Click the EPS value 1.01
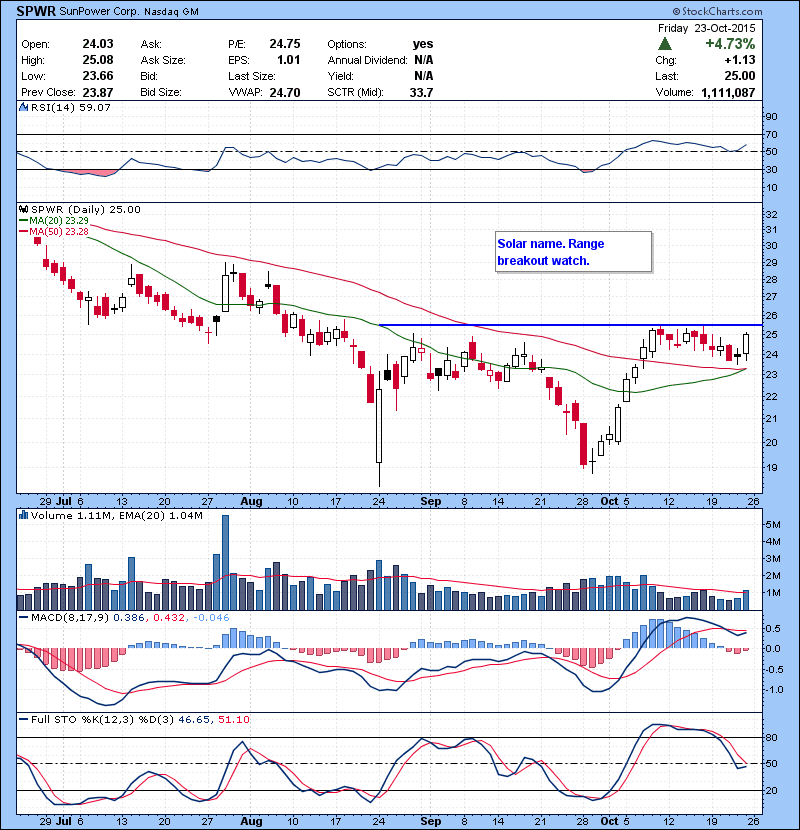Screen dimensions: 800x830 click(x=289, y=60)
